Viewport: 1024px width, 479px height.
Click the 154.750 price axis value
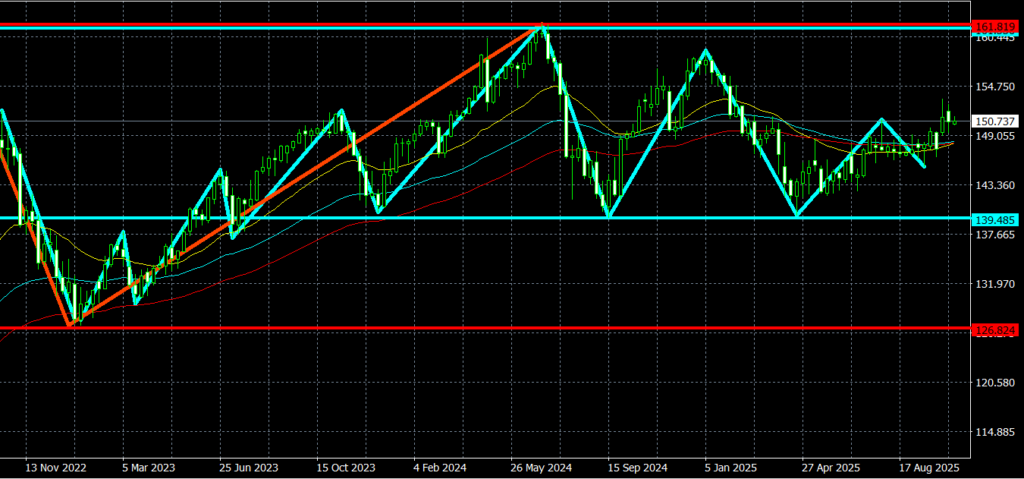coord(997,87)
